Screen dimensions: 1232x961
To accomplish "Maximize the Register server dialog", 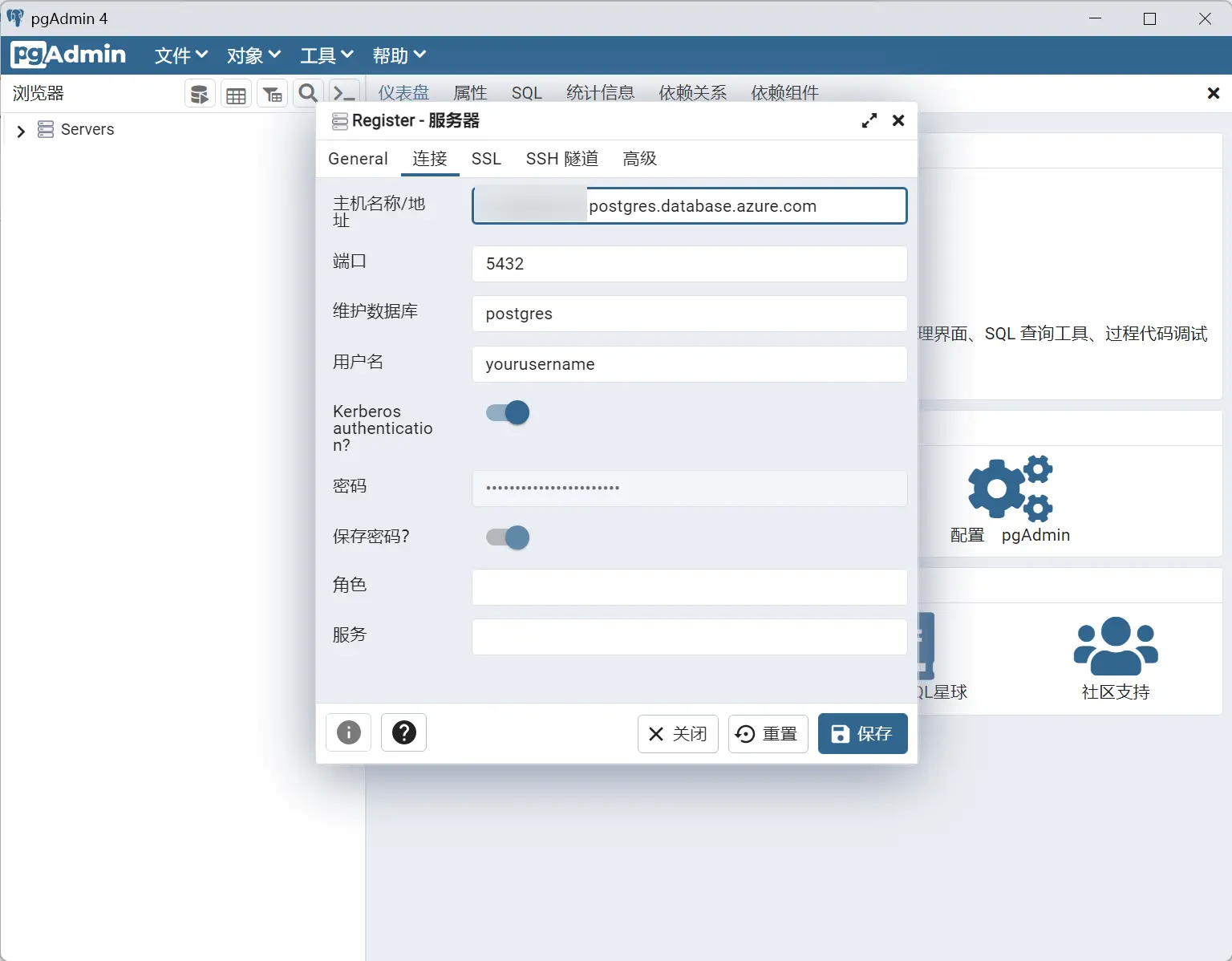I will [x=869, y=120].
